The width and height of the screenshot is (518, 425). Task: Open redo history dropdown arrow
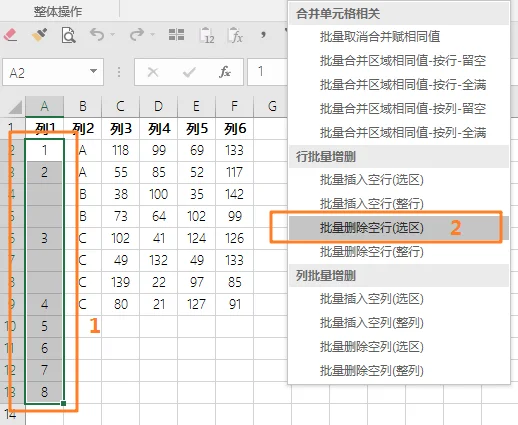coord(152,34)
